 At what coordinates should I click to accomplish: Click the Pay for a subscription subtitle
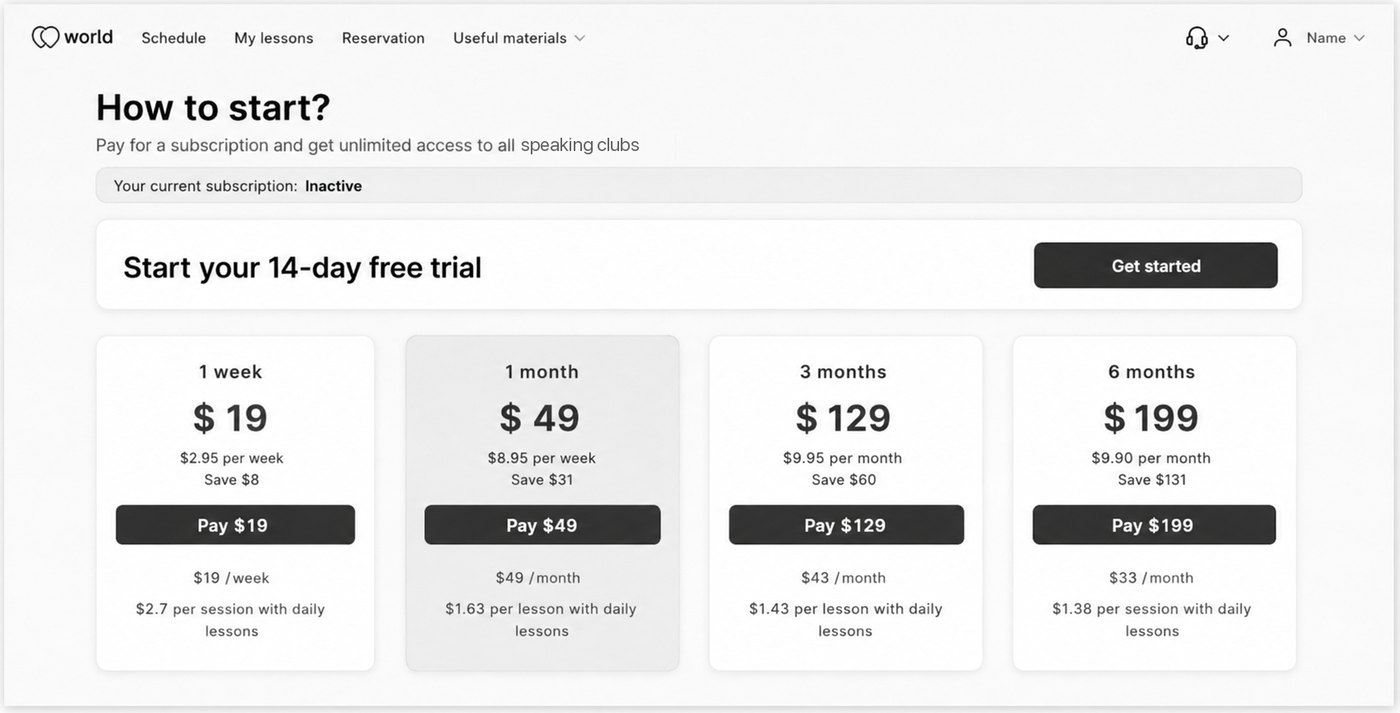click(367, 145)
